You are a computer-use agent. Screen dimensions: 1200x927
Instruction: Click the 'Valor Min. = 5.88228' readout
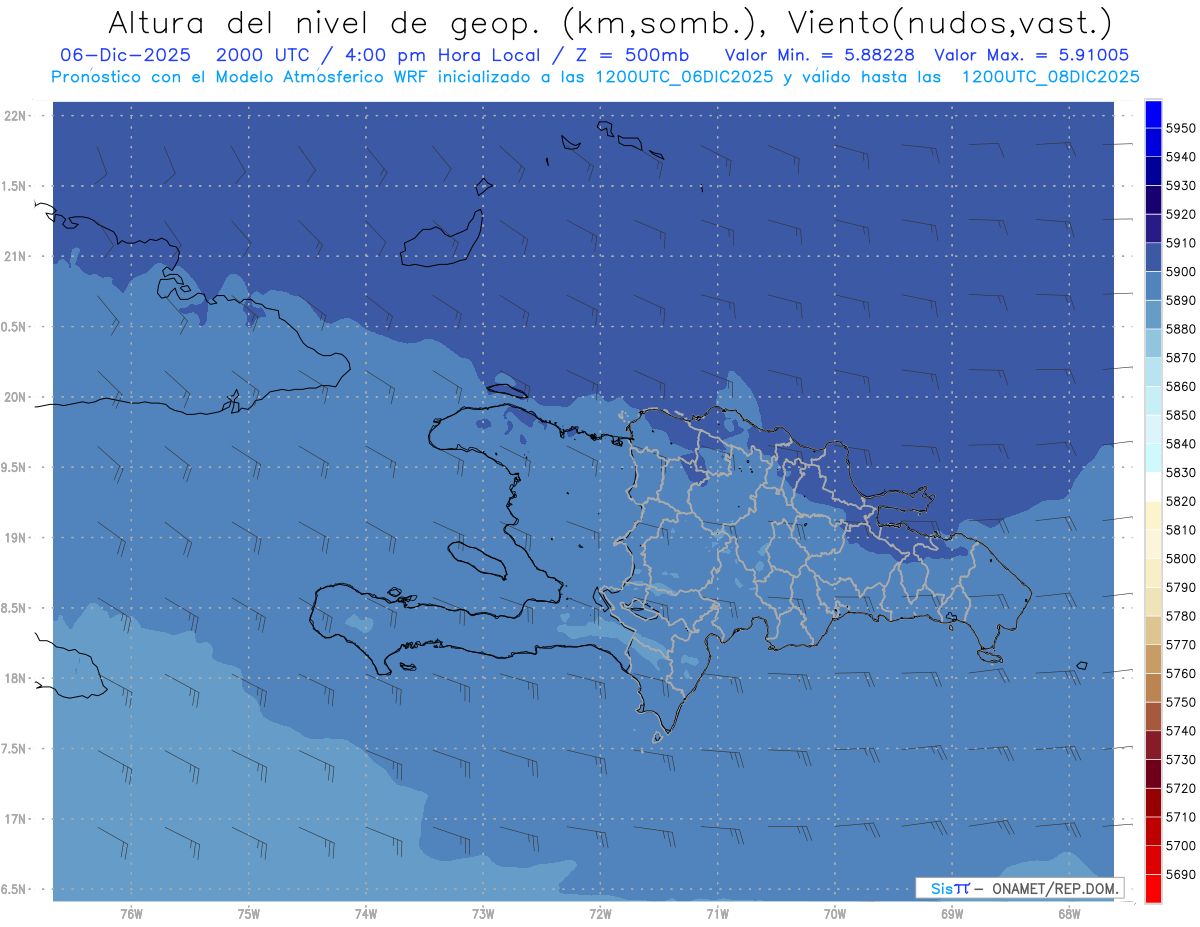(820, 56)
